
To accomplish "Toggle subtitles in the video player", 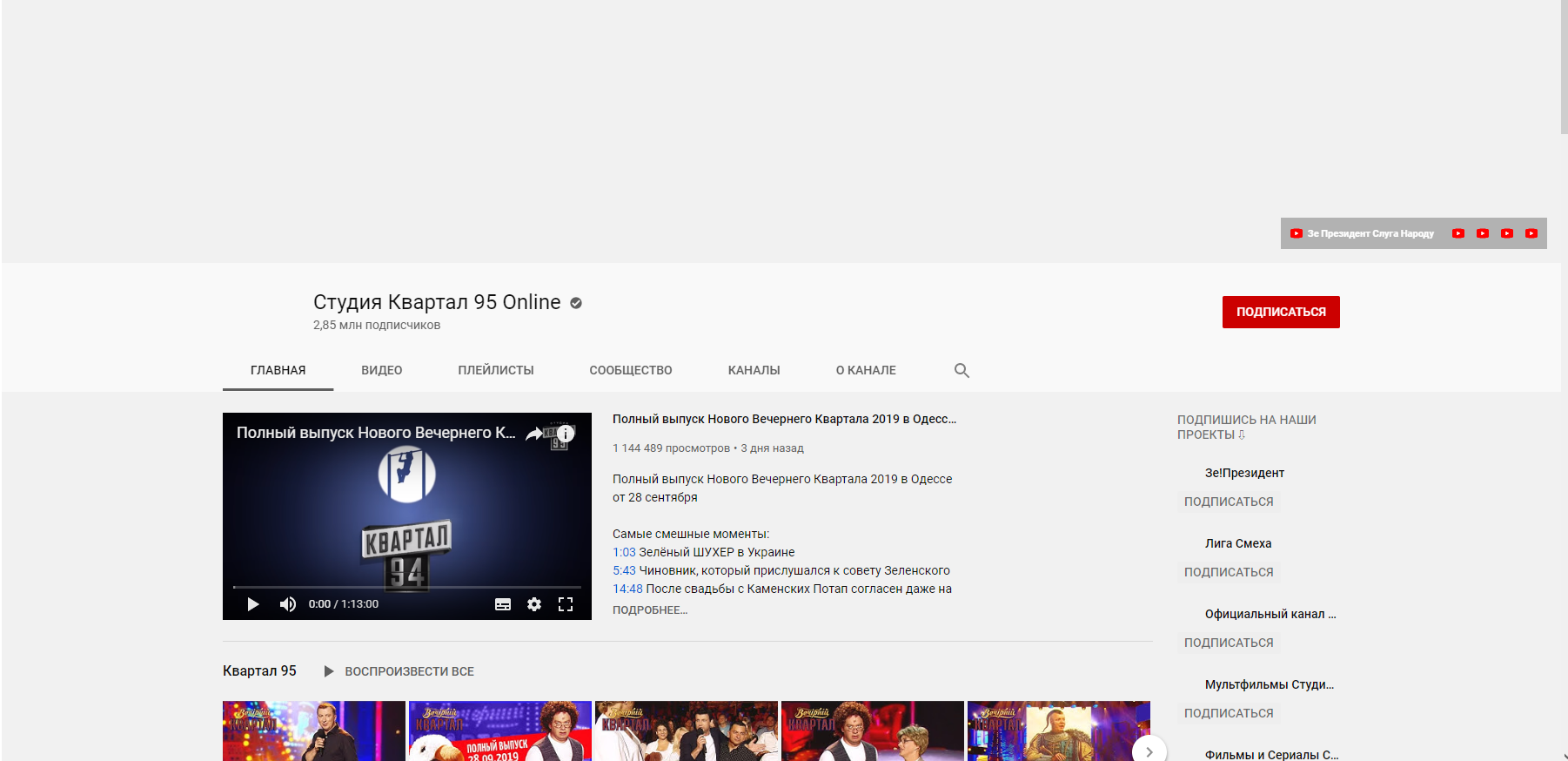I will 503,604.
